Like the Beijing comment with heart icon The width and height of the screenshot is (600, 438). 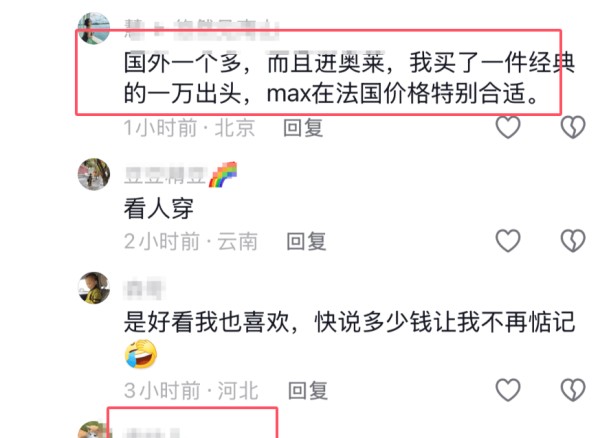pyautogui.click(x=508, y=127)
